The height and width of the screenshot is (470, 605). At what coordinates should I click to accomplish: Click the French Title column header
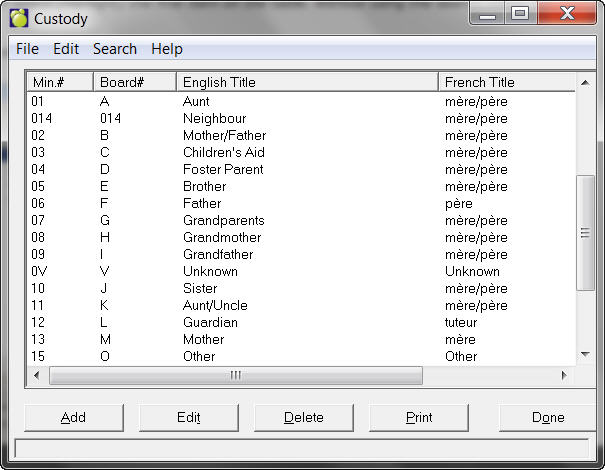tap(506, 82)
